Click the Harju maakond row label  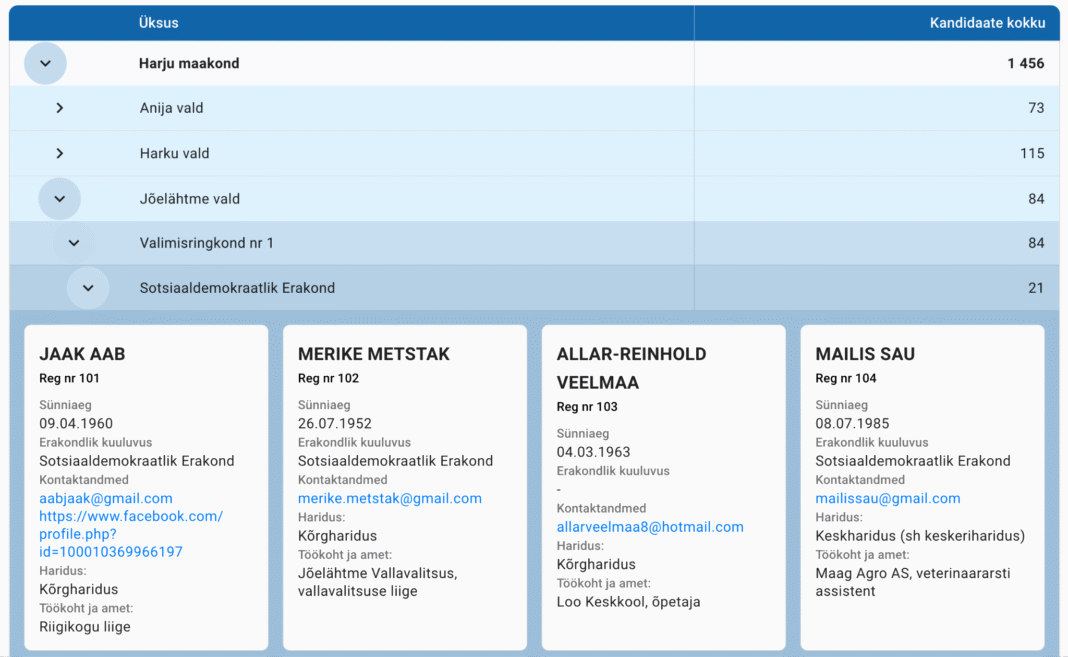pos(189,63)
